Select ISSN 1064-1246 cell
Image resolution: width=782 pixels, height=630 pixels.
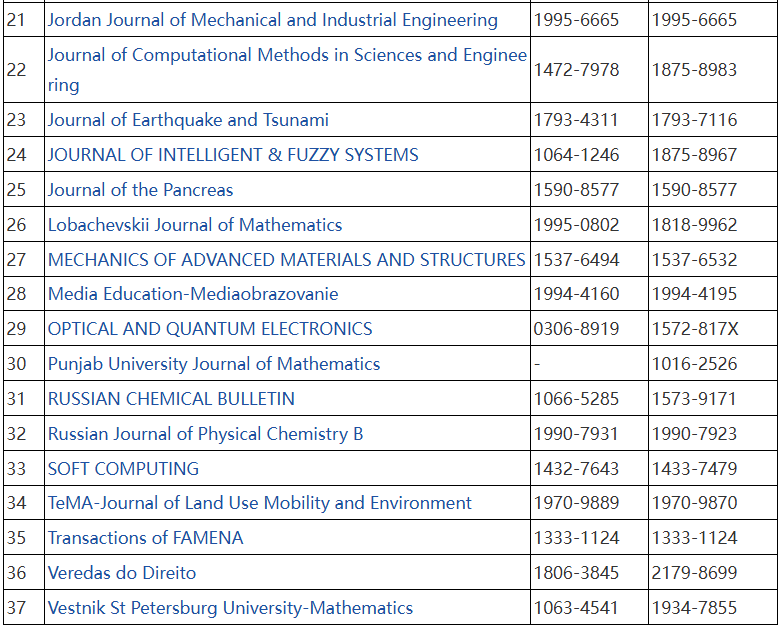[x=589, y=155]
